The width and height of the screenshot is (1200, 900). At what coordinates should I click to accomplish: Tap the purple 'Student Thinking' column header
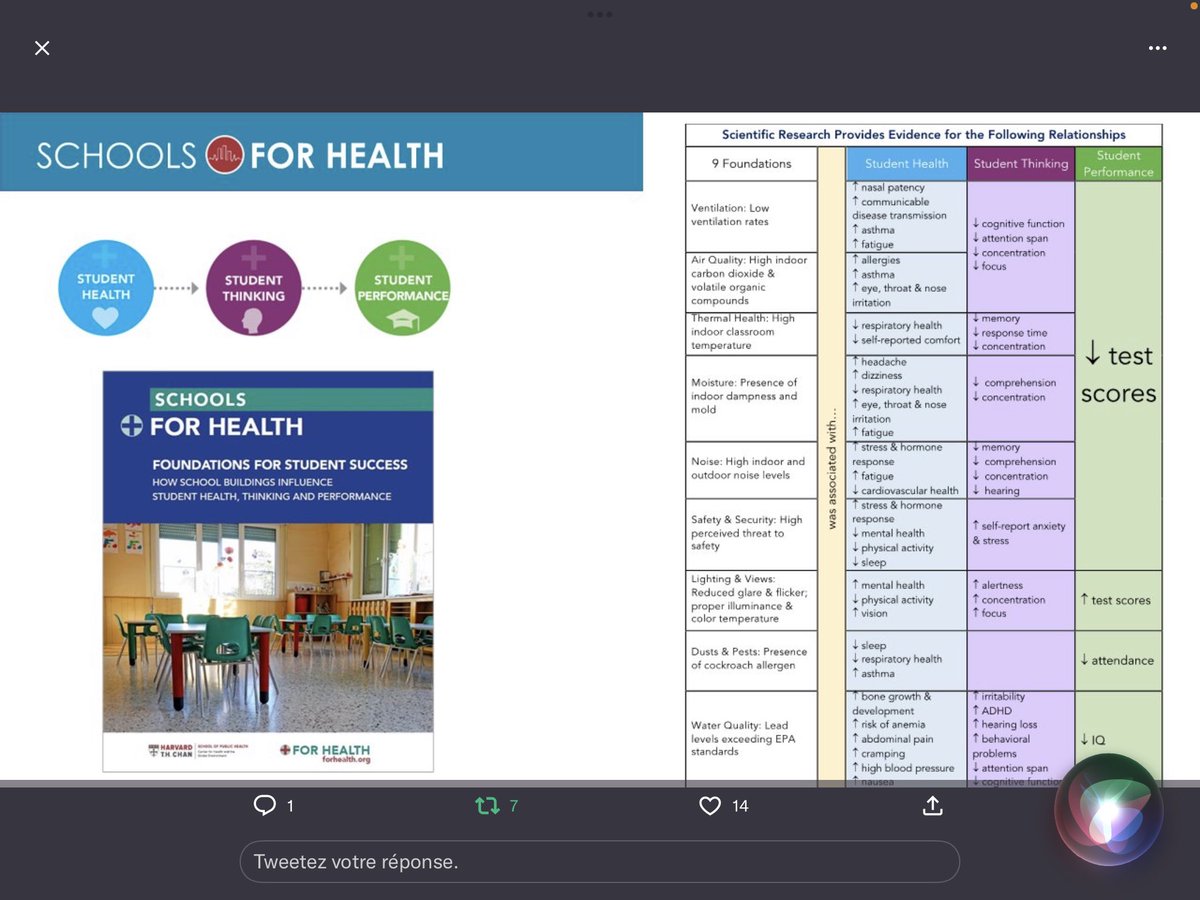[x=1021, y=164]
